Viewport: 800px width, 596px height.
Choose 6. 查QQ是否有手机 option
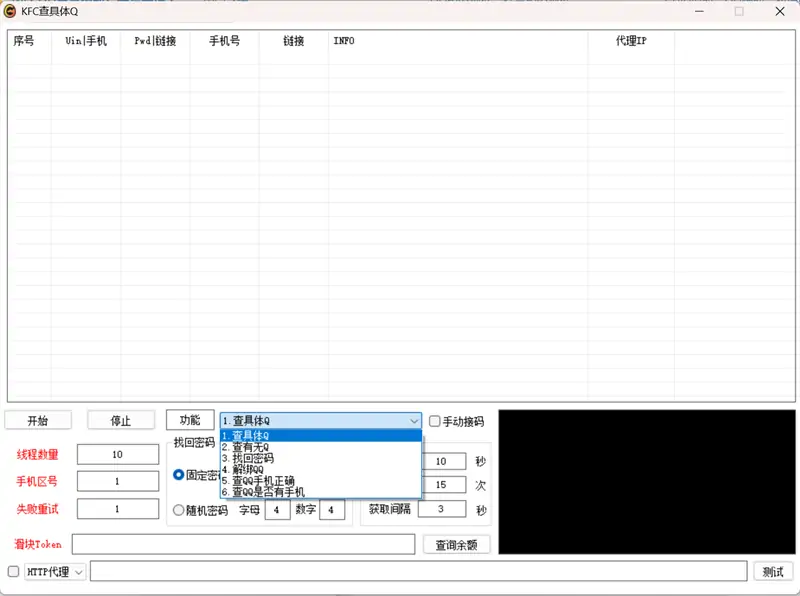[263, 492]
